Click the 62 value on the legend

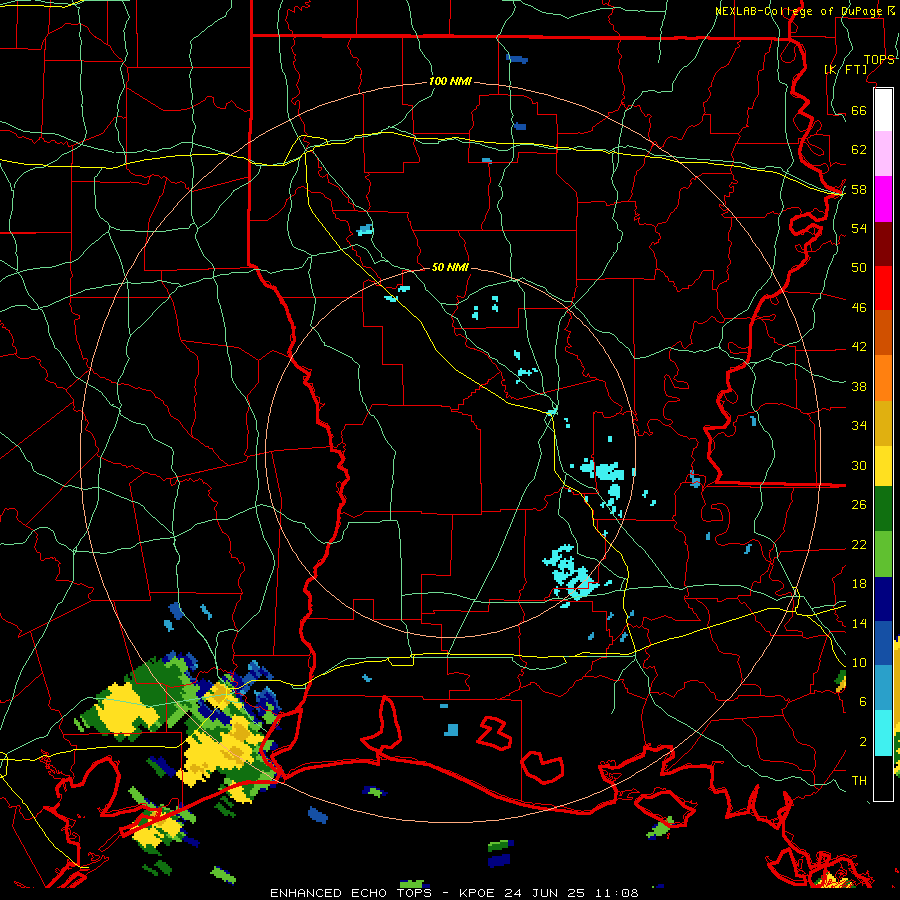point(859,150)
